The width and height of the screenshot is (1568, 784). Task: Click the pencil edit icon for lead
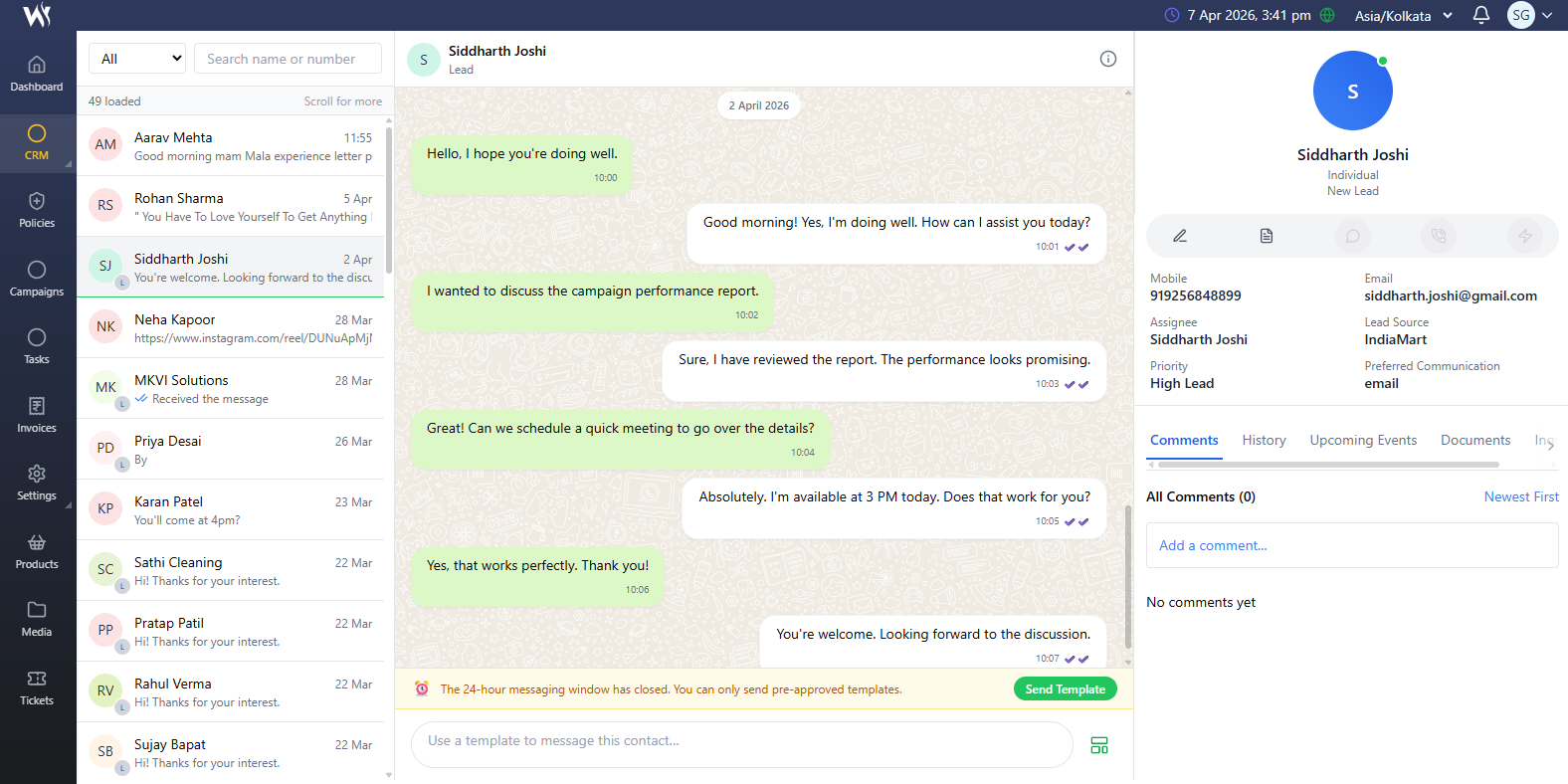pos(1180,236)
